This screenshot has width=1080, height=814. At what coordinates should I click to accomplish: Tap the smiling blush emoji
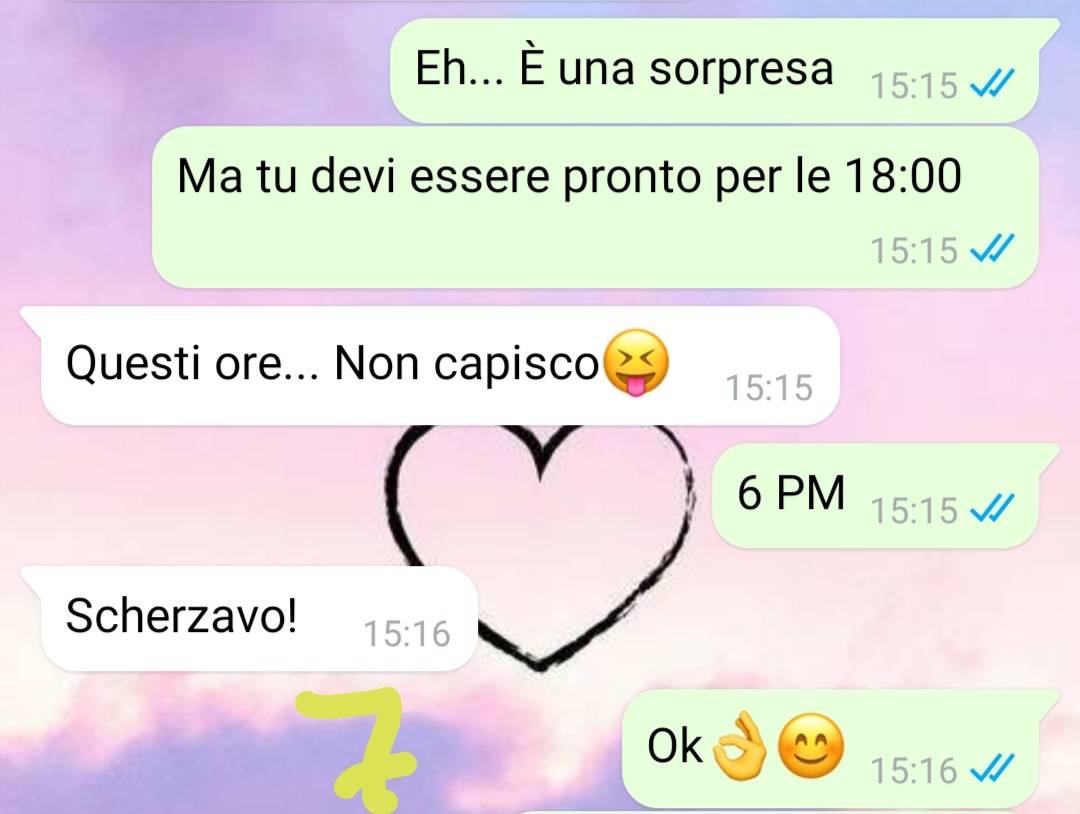[811, 746]
